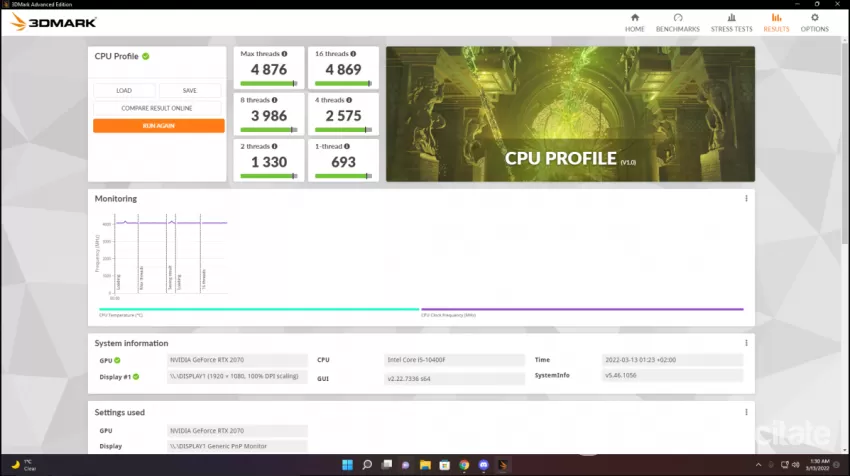The height and width of the screenshot is (476, 850).
Task: Click the Display #1 green check icon
Action: click(136, 377)
